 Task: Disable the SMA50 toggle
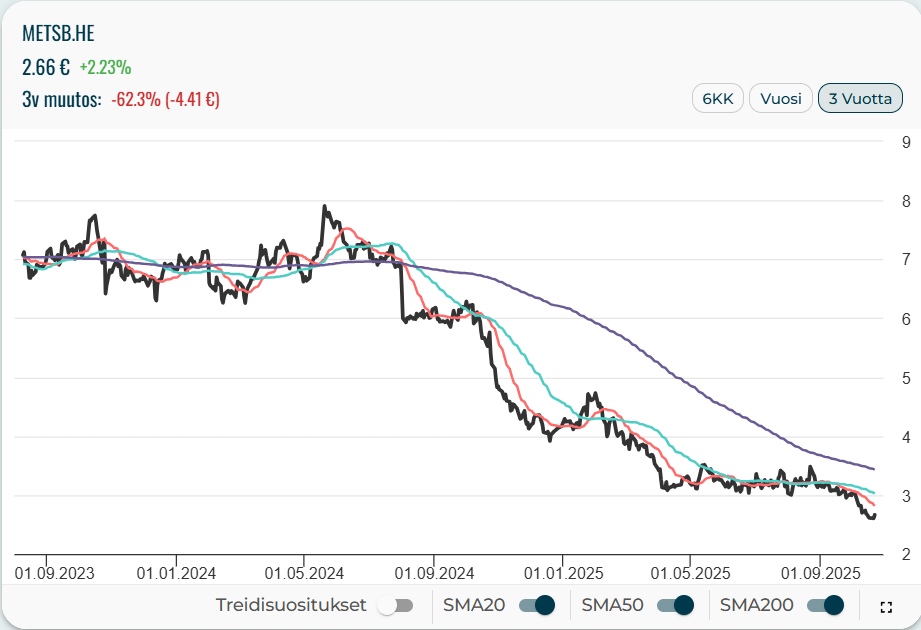676,605
